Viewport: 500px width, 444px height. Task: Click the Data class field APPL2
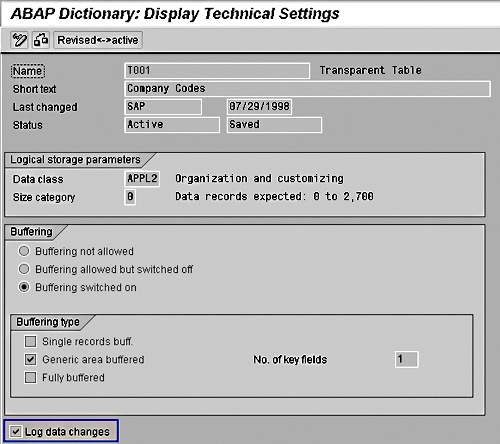142,179
